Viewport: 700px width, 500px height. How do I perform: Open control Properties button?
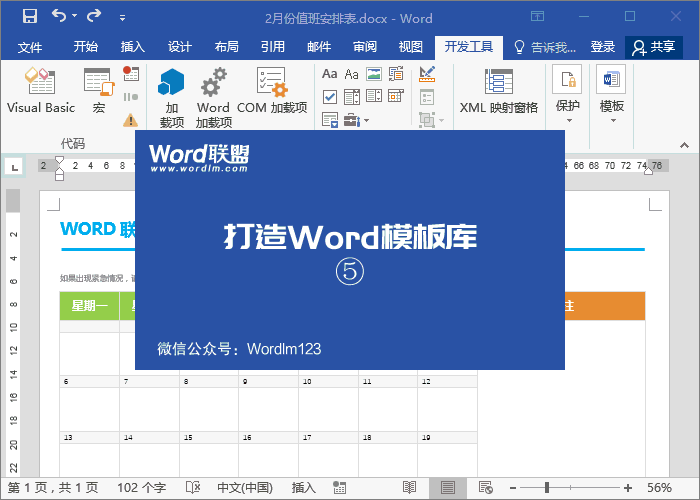pos(427,97)
